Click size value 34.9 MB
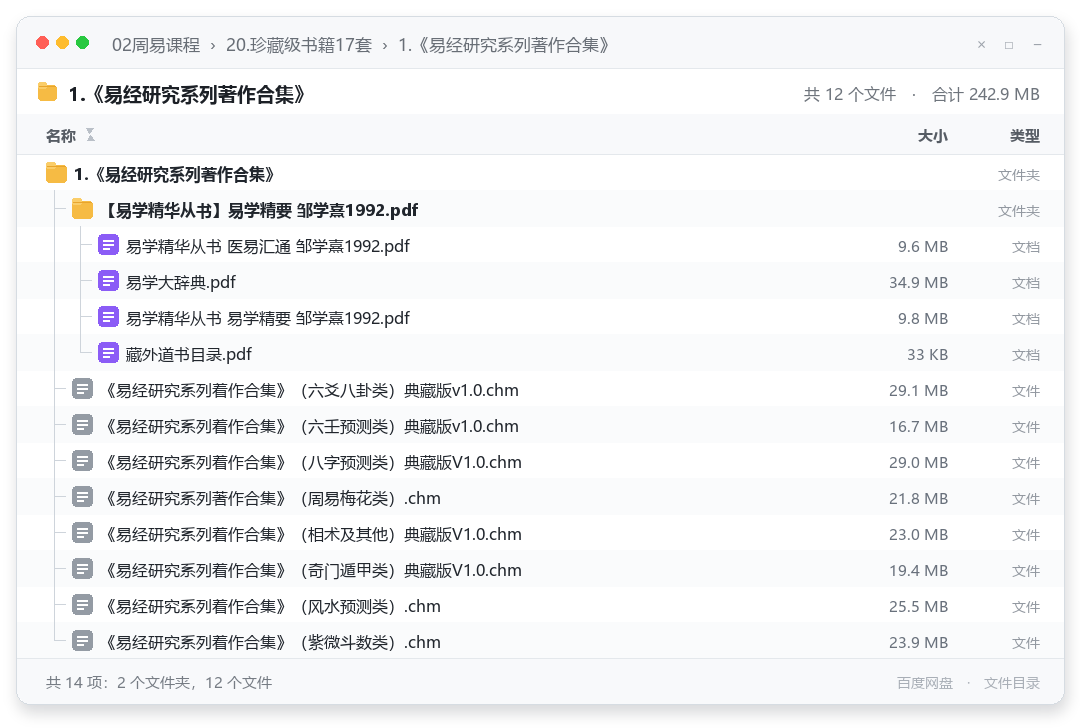 tap(918, 282)
